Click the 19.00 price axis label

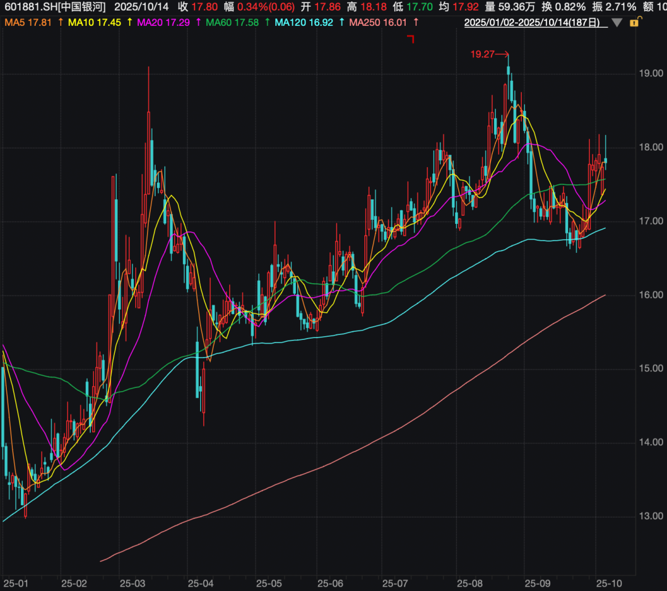pos(651,73)
